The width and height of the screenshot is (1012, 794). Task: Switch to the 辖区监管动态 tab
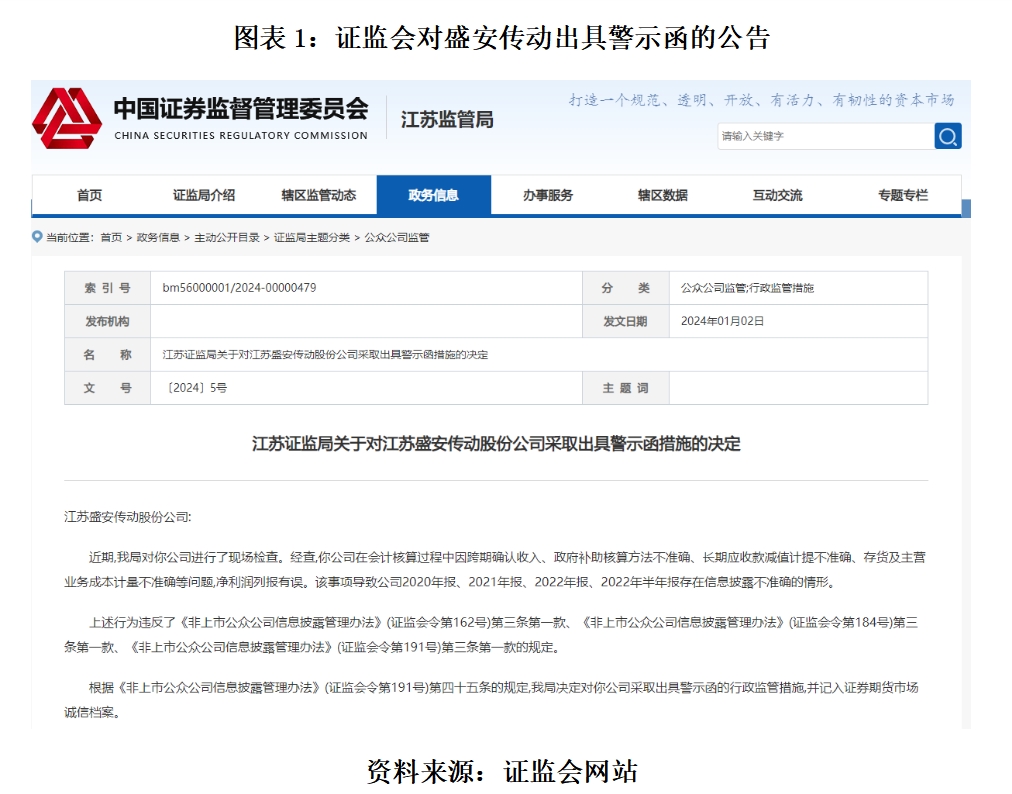pyautogui.click(x=319, y=195)
